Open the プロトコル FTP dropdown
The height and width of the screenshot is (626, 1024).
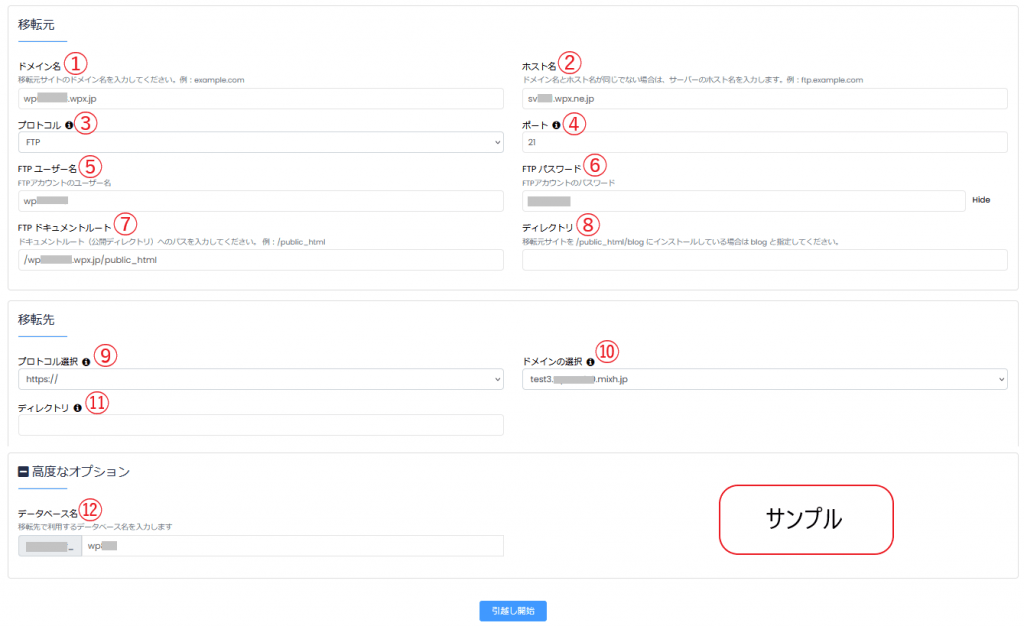coord(260,143)
